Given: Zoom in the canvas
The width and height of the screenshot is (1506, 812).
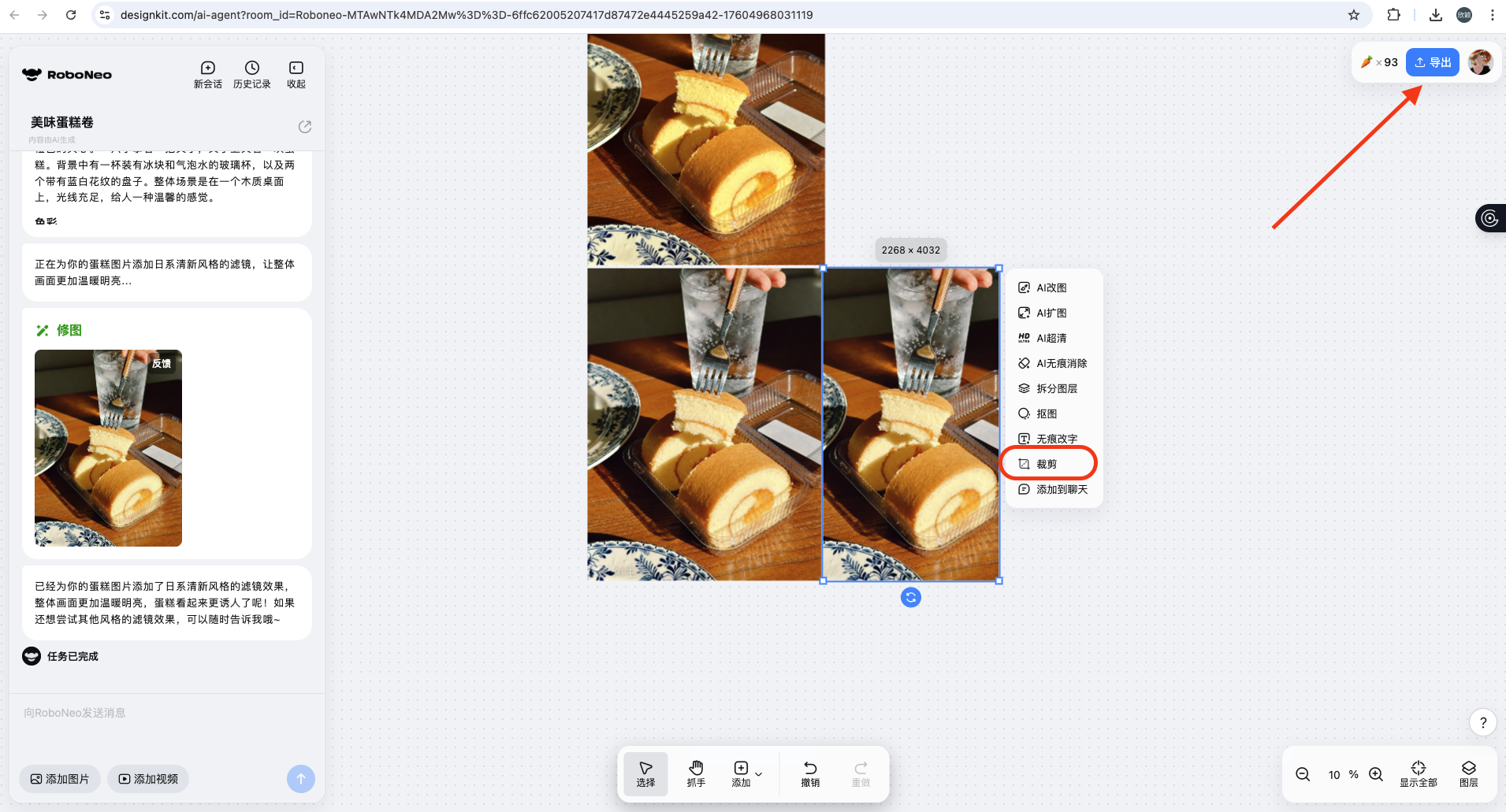Looking at the screenshot, I should pos(1376,774).
